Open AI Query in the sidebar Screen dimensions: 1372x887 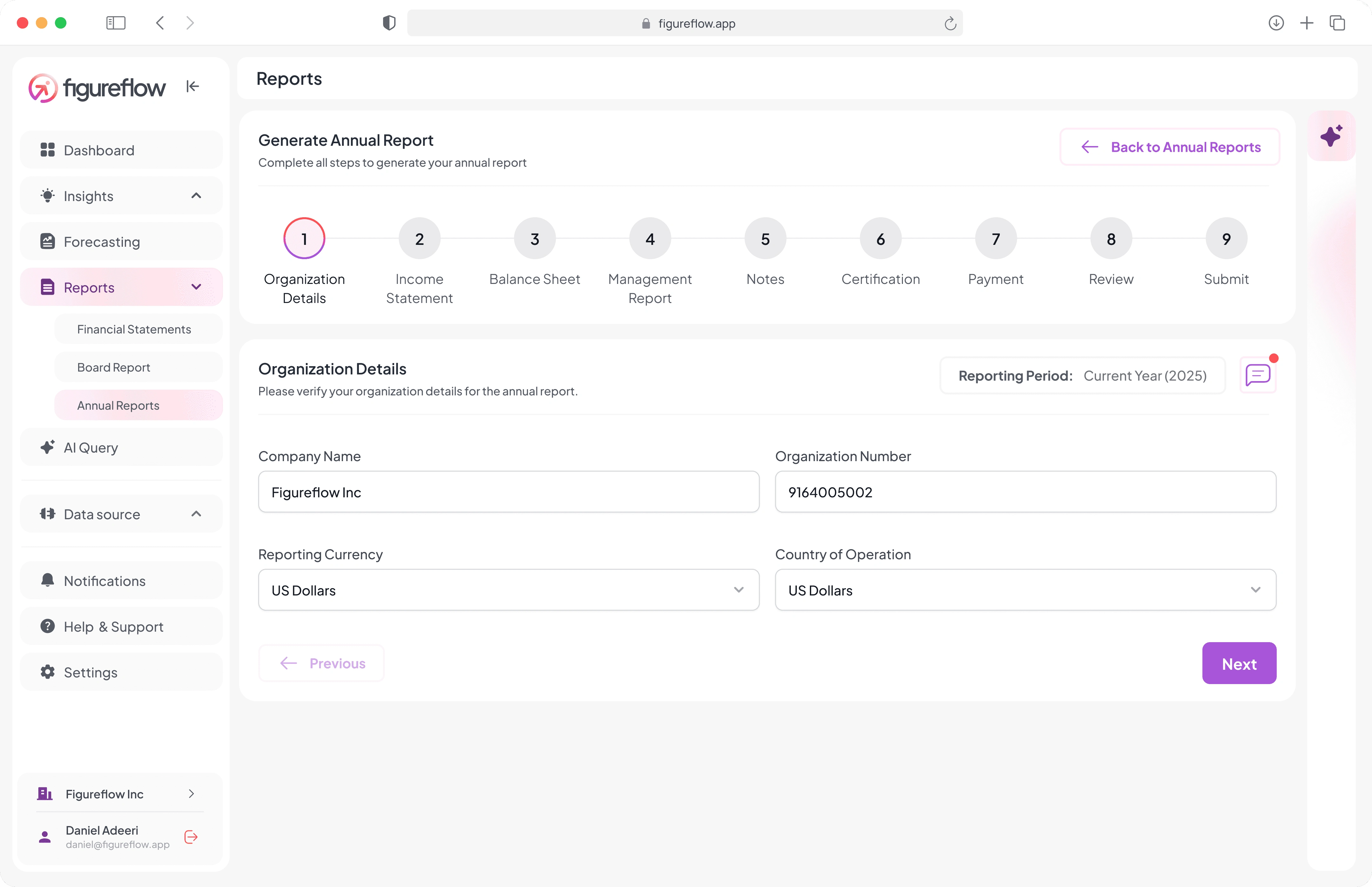[122, 447]
